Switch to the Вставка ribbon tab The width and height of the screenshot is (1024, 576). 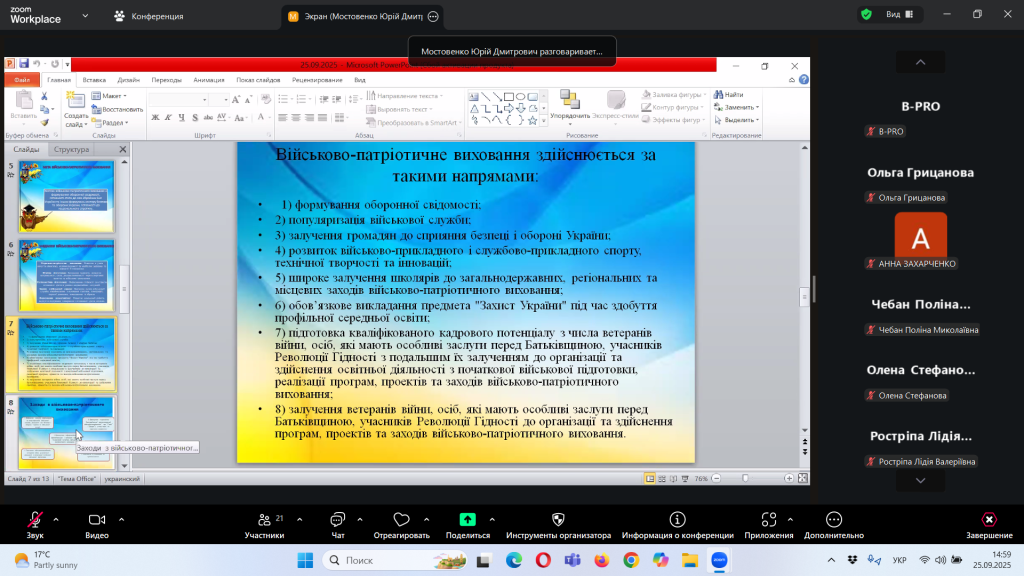(94, 79)
